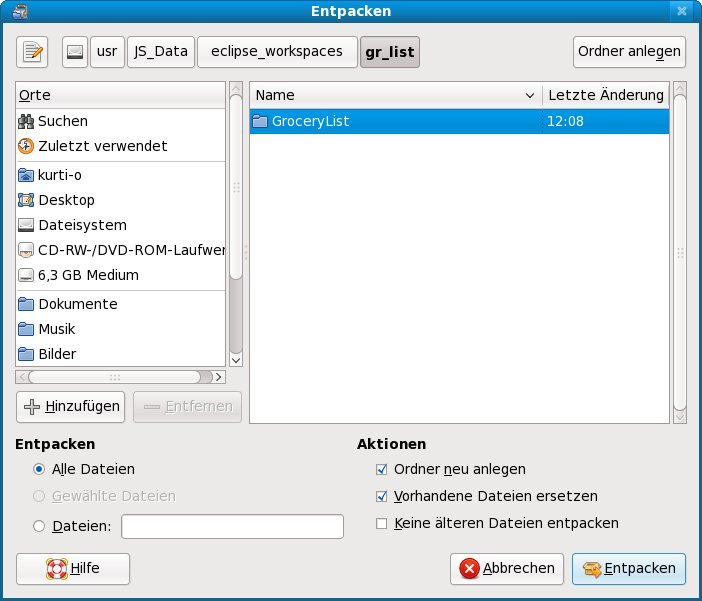Click inside the Dateien text field
Viewport: 702px width, 601px height.
pyautogui.click(x=232, y=527)
